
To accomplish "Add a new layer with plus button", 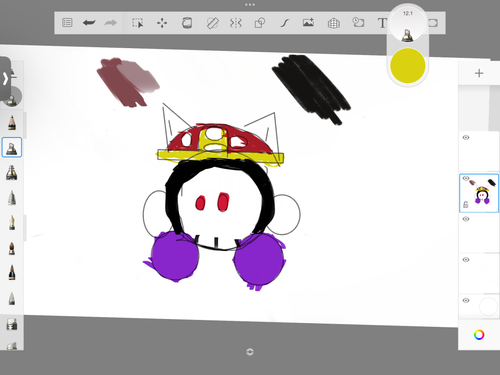I will click(479, 73).
